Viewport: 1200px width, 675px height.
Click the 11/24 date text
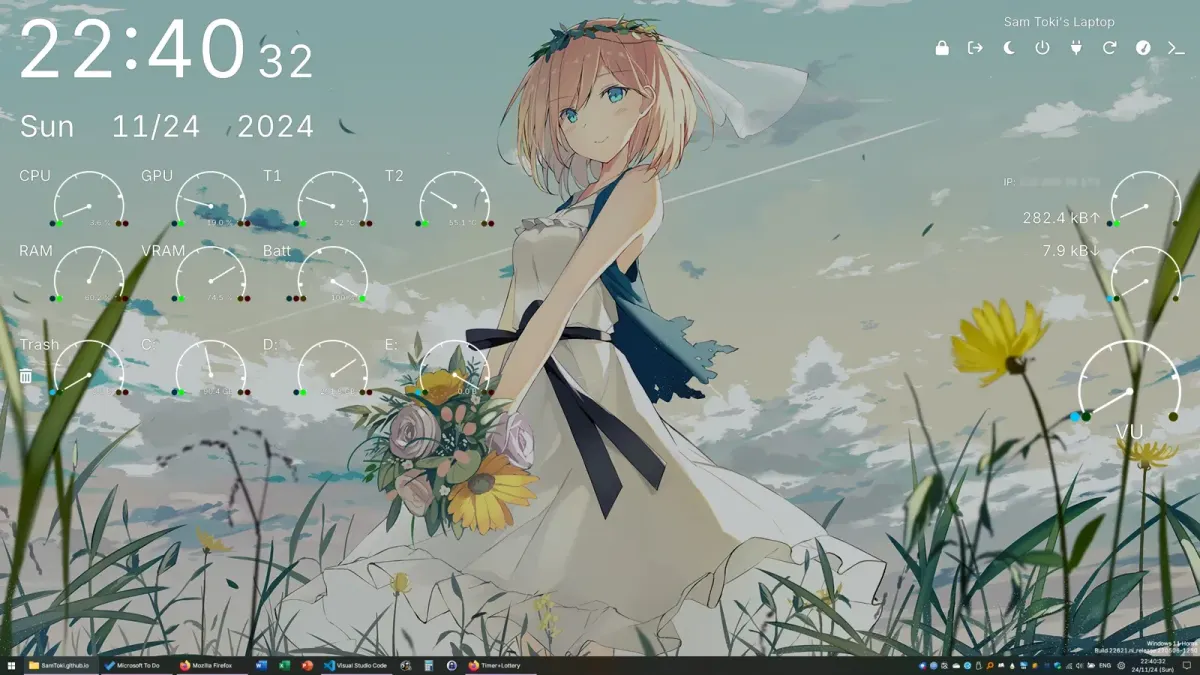tap(155, 127)
